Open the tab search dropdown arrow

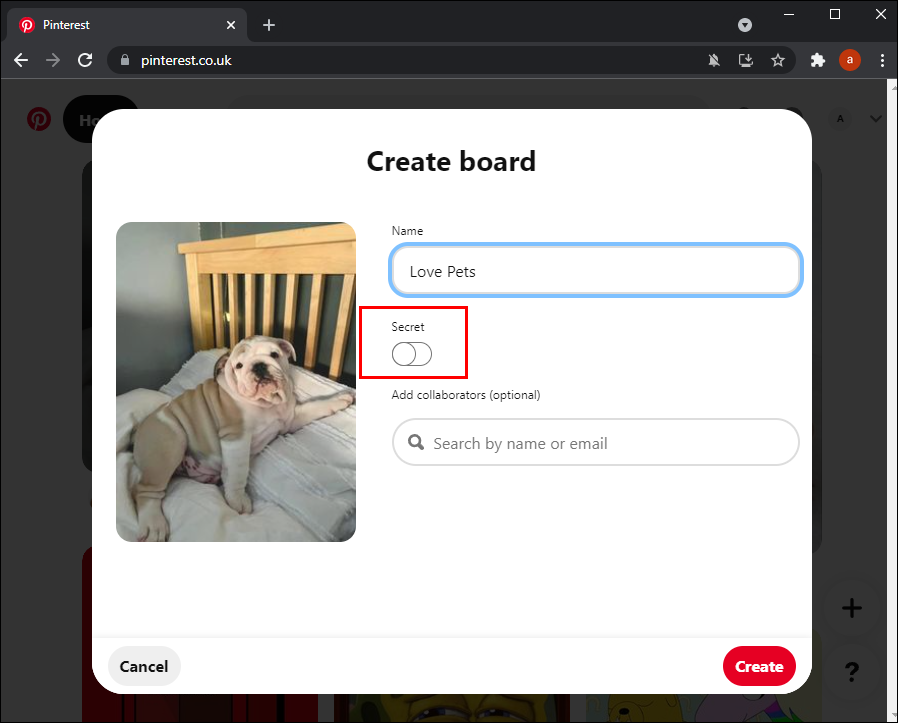pyautogui.click(x=745, y=25)
